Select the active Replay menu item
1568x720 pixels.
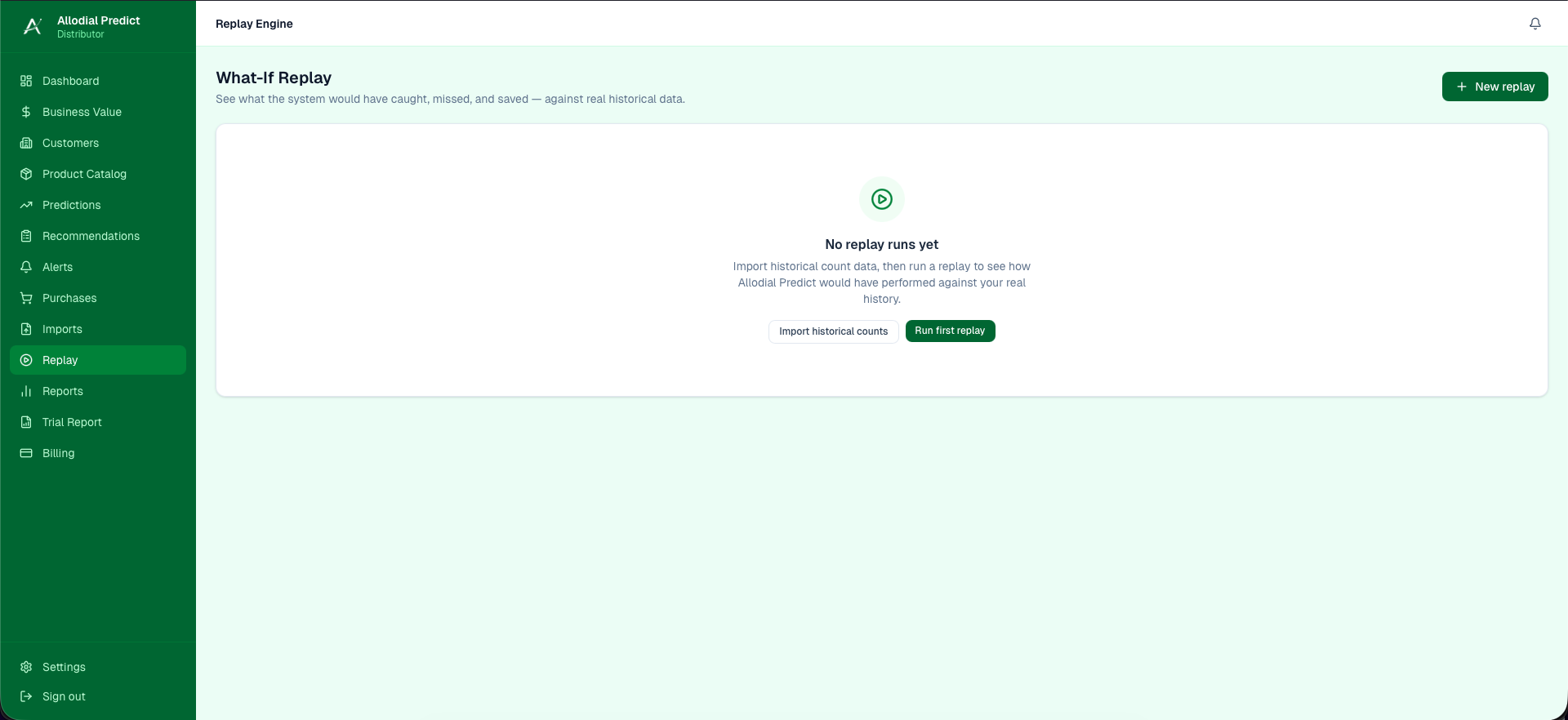click(98, 360)
